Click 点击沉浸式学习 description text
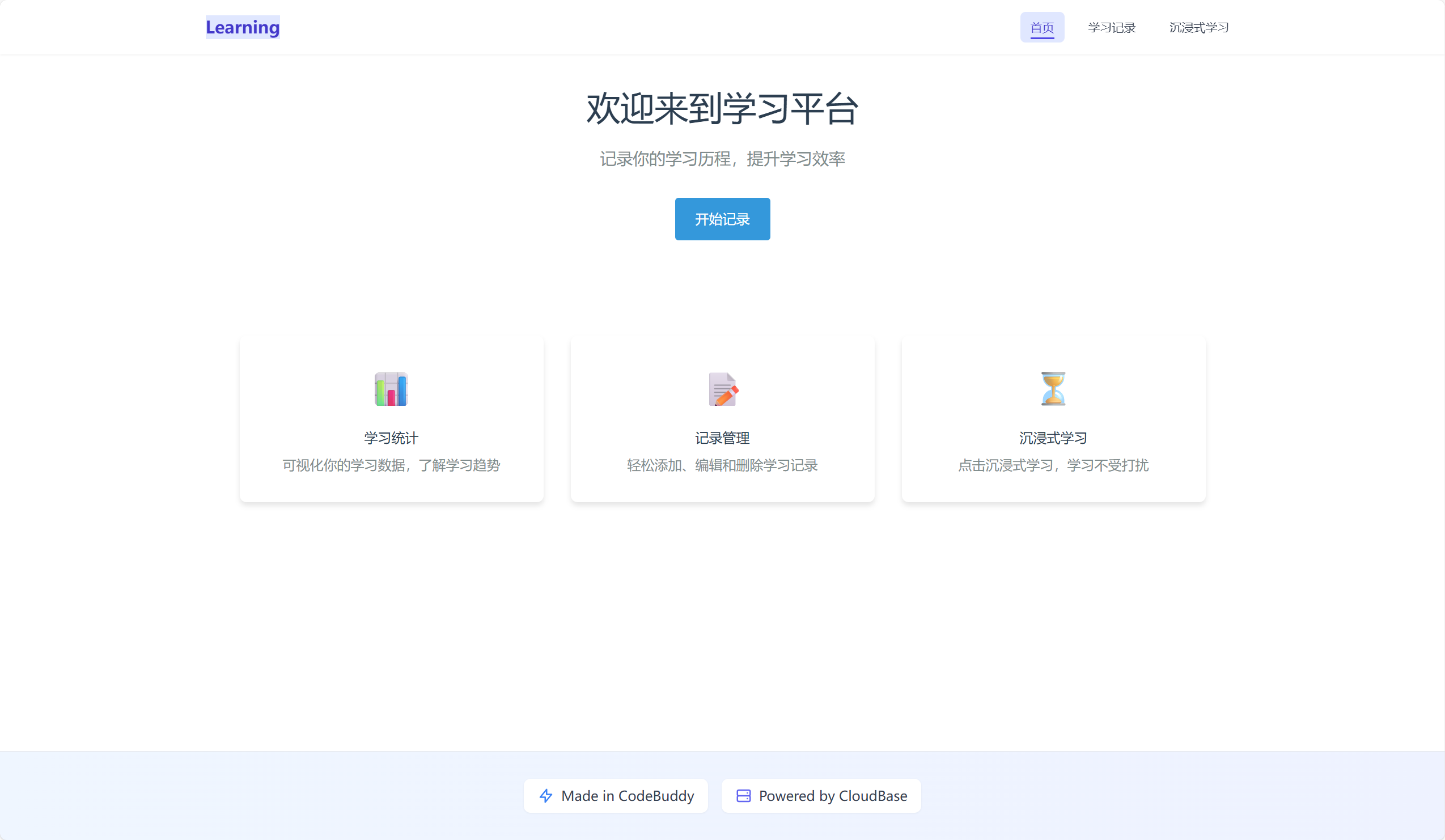This screenshot has height=840, width=1445. click(x=1053, y=465)
